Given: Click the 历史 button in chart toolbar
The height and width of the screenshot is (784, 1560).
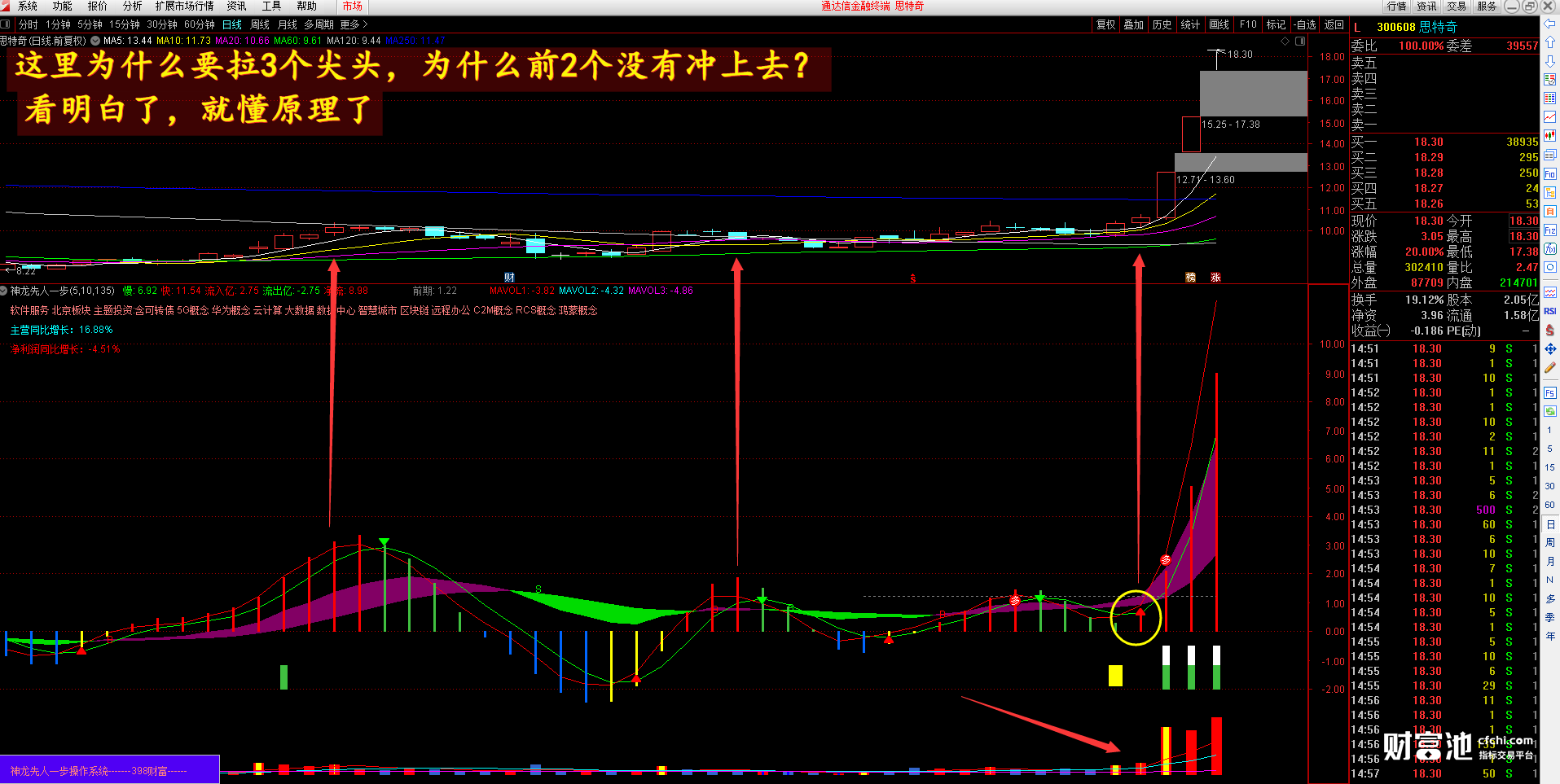Looking at the screenshot, I should (1162, 24).
